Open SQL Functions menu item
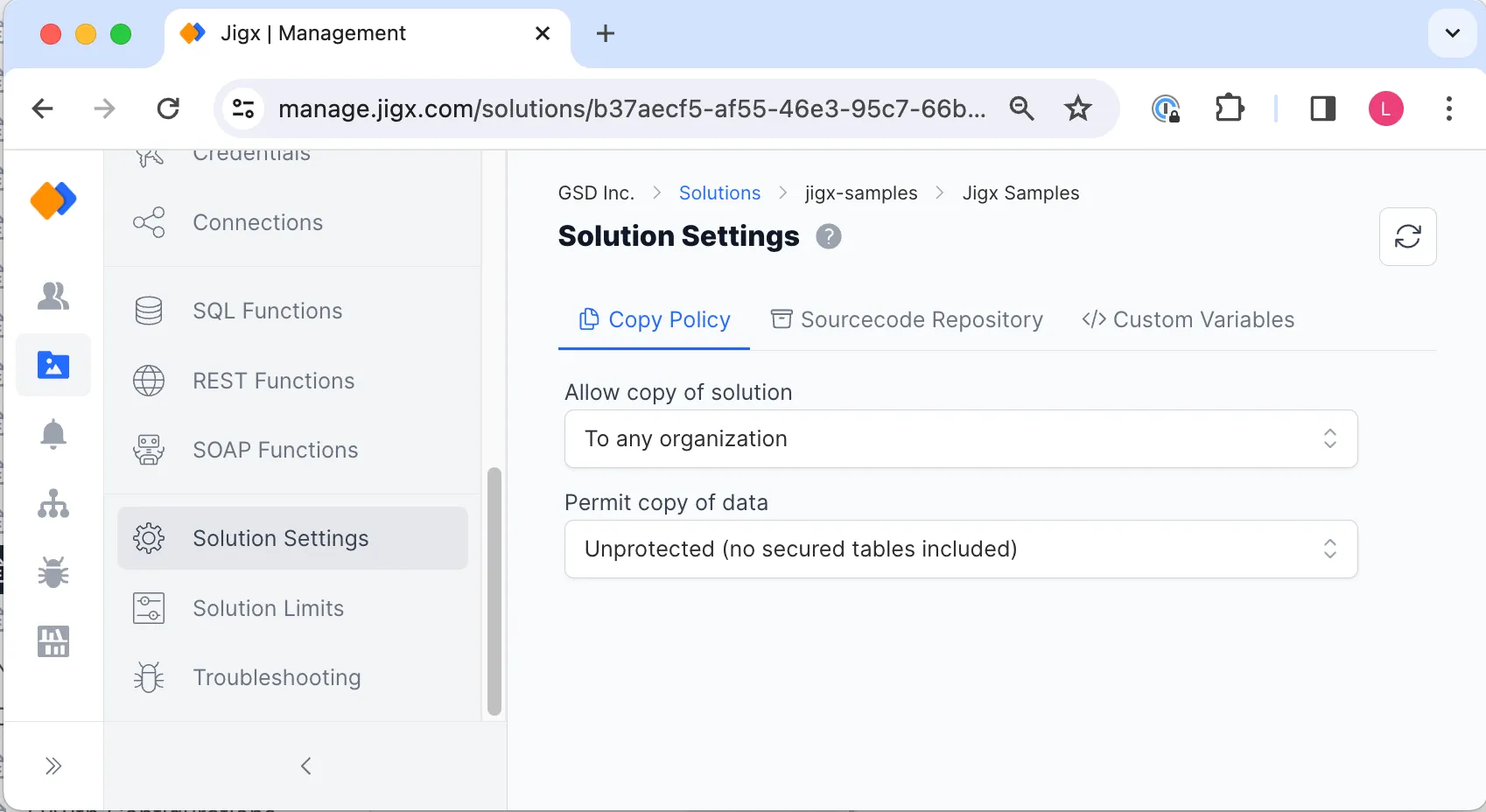The width and height of the screenshot is (1486, 812). point(292,311)
